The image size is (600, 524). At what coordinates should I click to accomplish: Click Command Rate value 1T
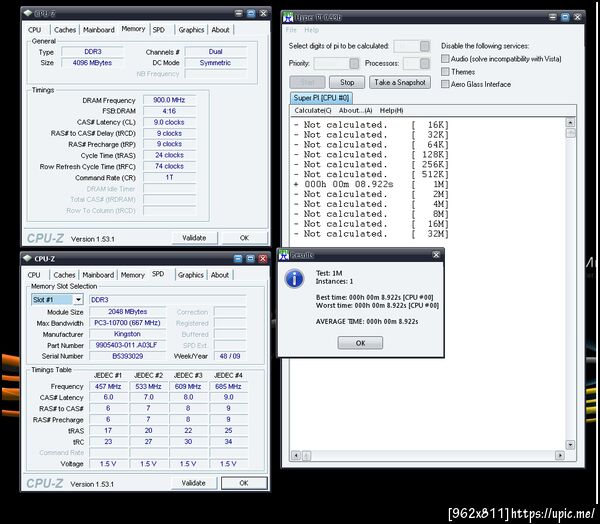[x=169, y=177]
